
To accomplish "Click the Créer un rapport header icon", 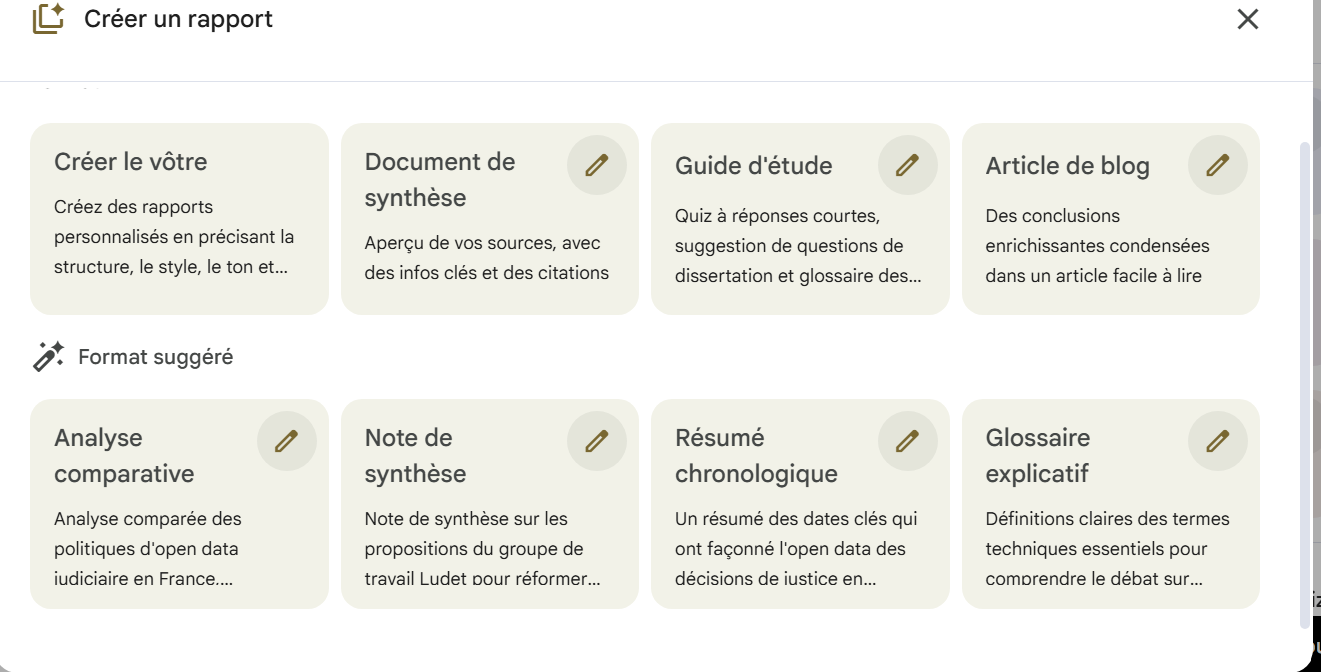I will tap(48, 19).
